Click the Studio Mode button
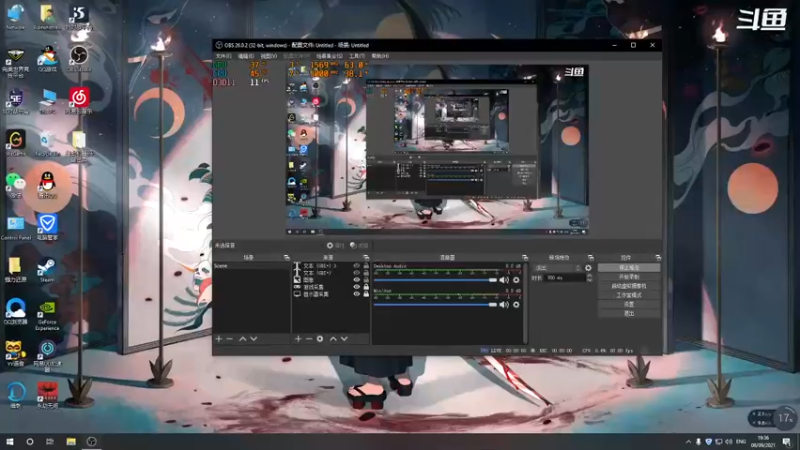The width and height of the screenshot is (800, 450). coord(629,295)
